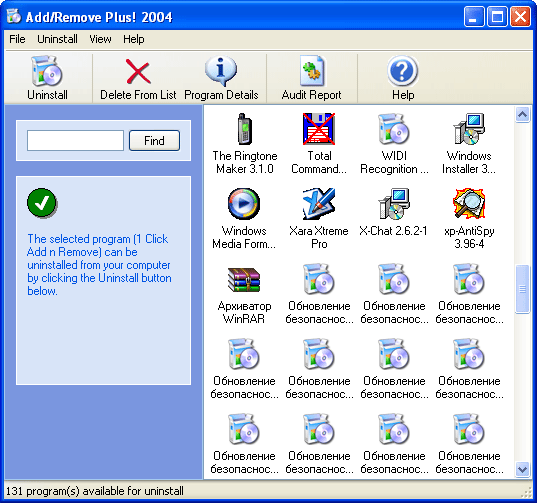This screenshot has height=503, width=537.
Task: Minimize the Add/Remove Plus window
Action: point(474,17)
